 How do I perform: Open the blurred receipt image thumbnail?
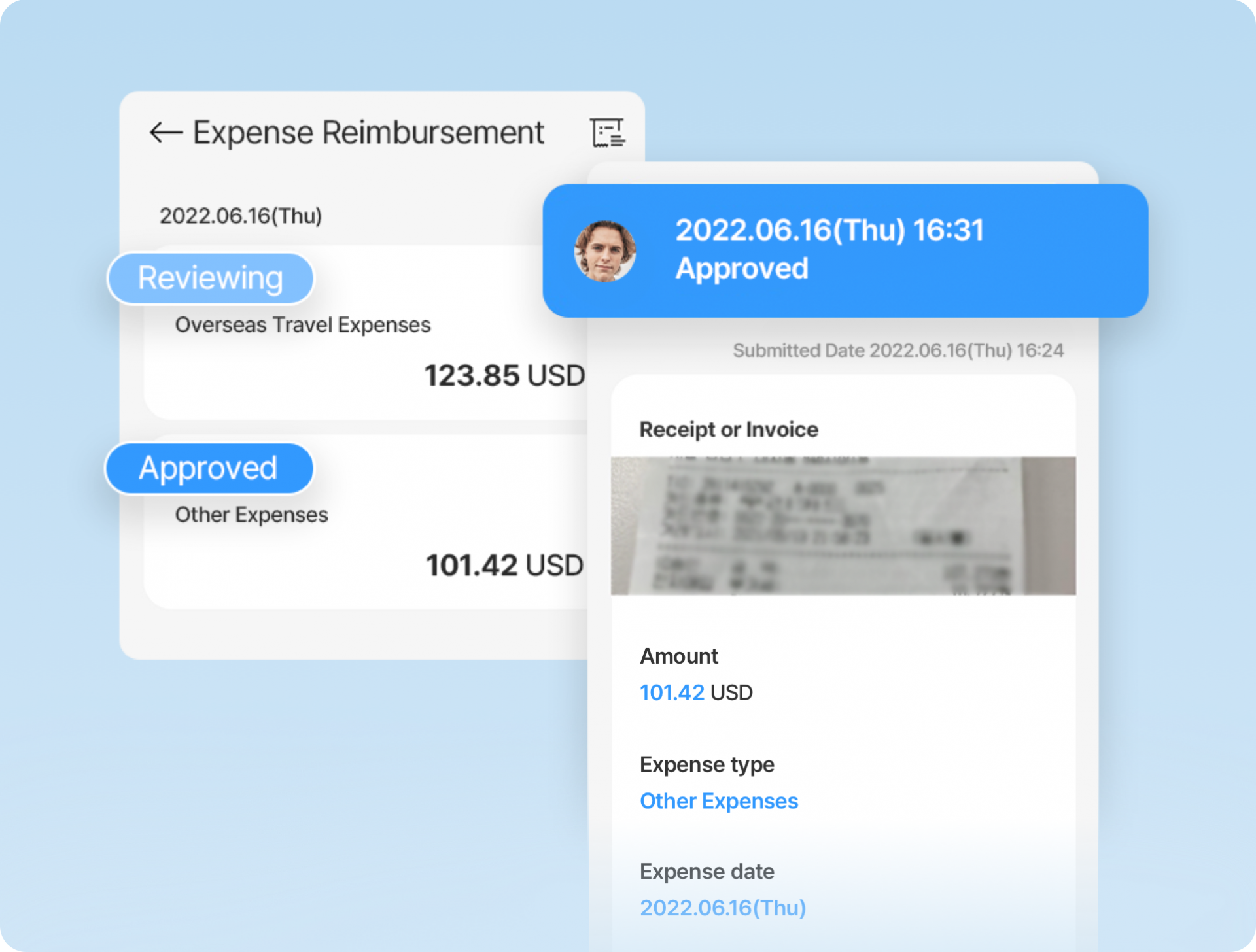pos(843,526)
